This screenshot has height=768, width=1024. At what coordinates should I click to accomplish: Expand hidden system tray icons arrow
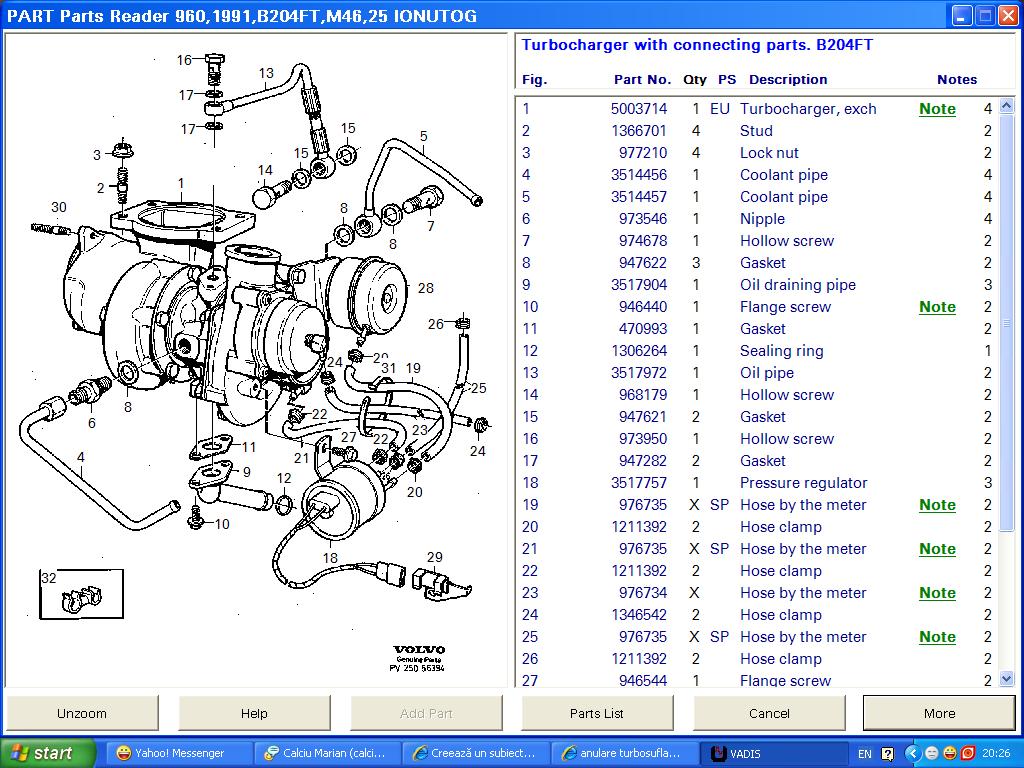tap(912, 753)
